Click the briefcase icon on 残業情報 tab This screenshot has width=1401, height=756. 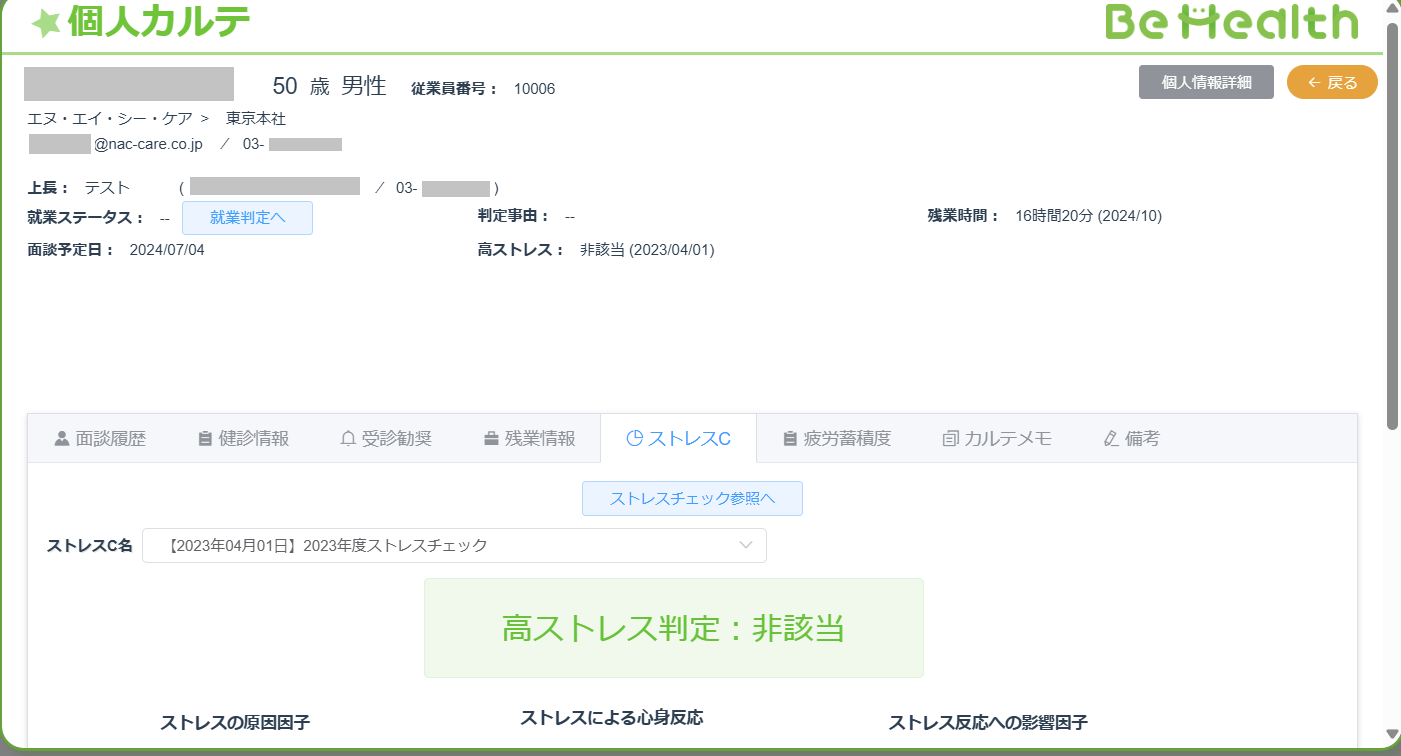tap(491, 438)
